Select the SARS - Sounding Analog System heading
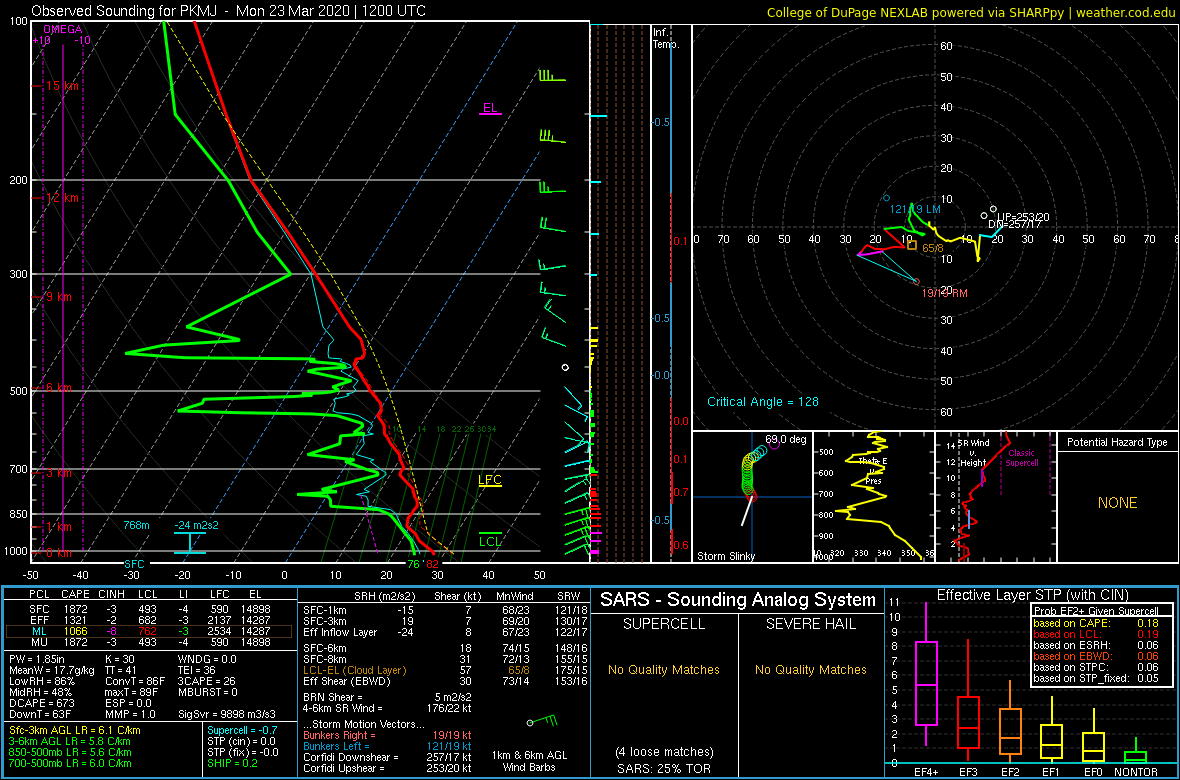The height and width of the screenshot is (780, 1180). pyautogui.click(x=738, y=600)
